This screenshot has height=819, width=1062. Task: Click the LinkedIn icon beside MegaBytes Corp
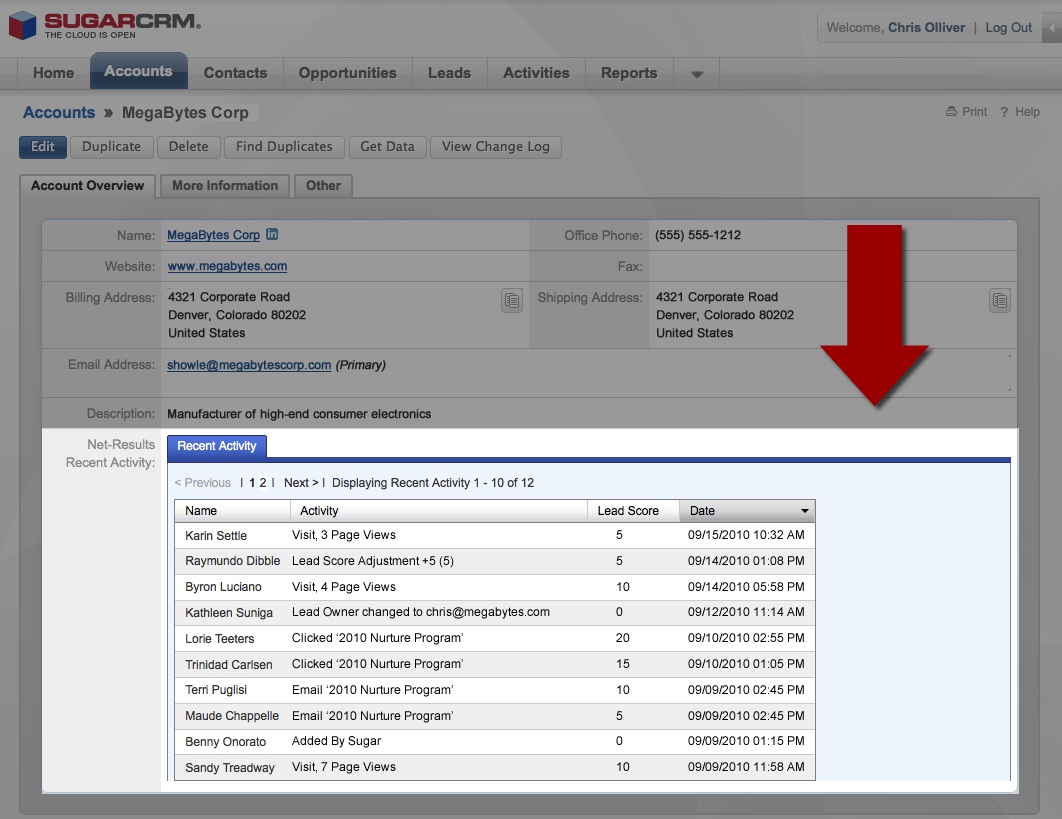pos(272,235)
